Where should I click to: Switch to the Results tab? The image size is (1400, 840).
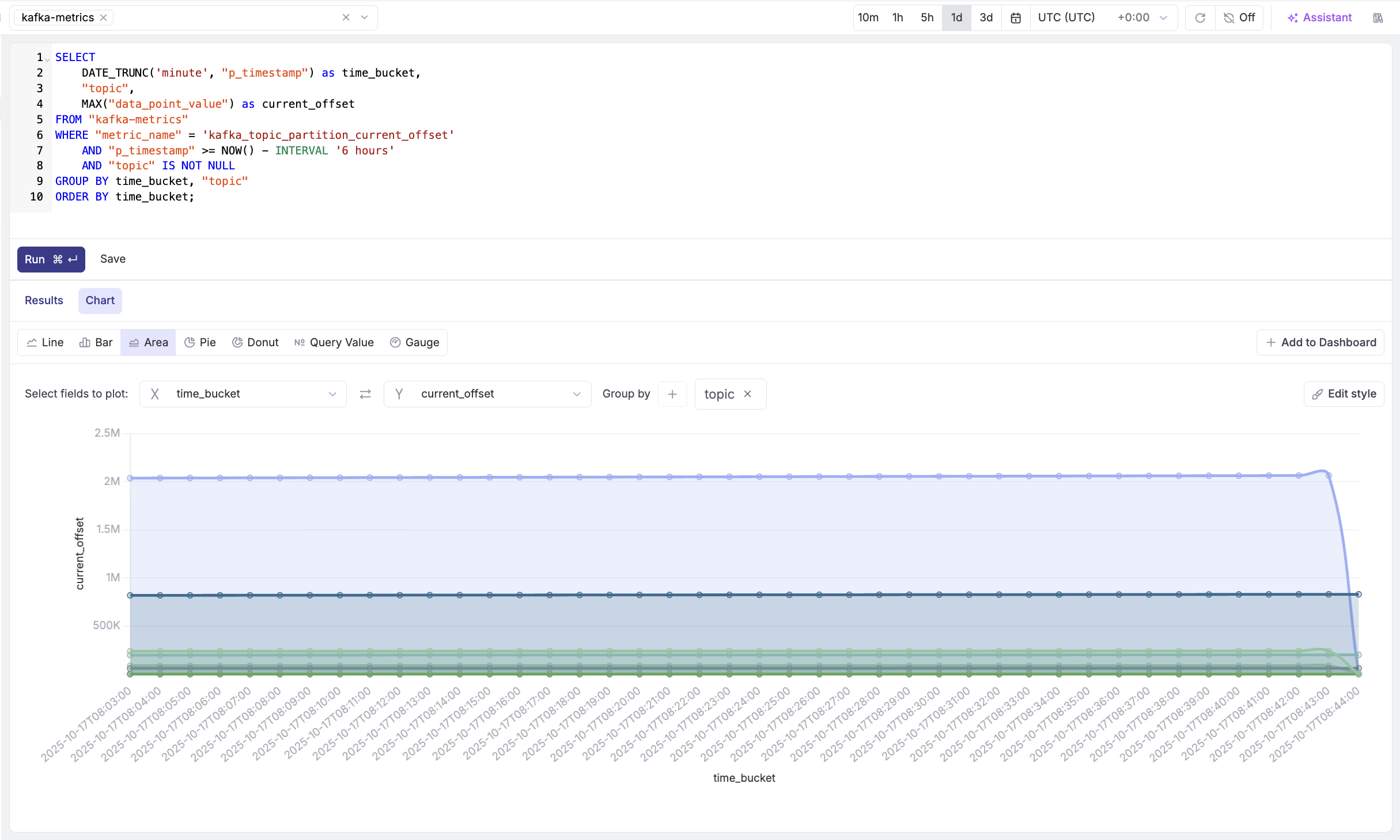[44, 300]
